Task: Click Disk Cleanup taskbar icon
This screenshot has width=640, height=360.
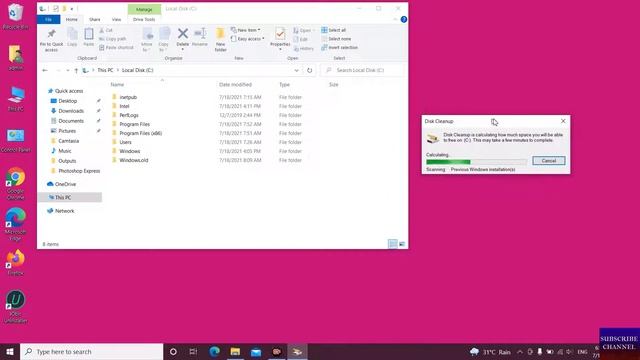Action: (297, 351)
